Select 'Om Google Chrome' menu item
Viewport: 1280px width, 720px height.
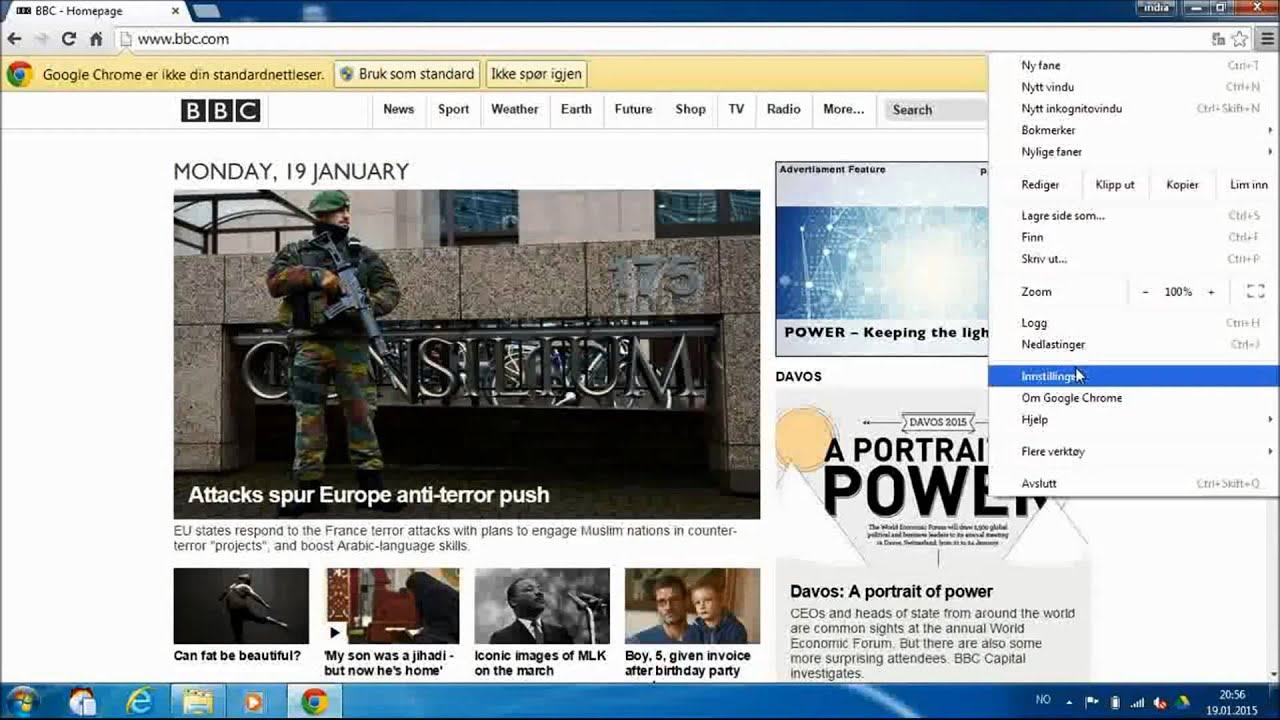coord(1133,398)
